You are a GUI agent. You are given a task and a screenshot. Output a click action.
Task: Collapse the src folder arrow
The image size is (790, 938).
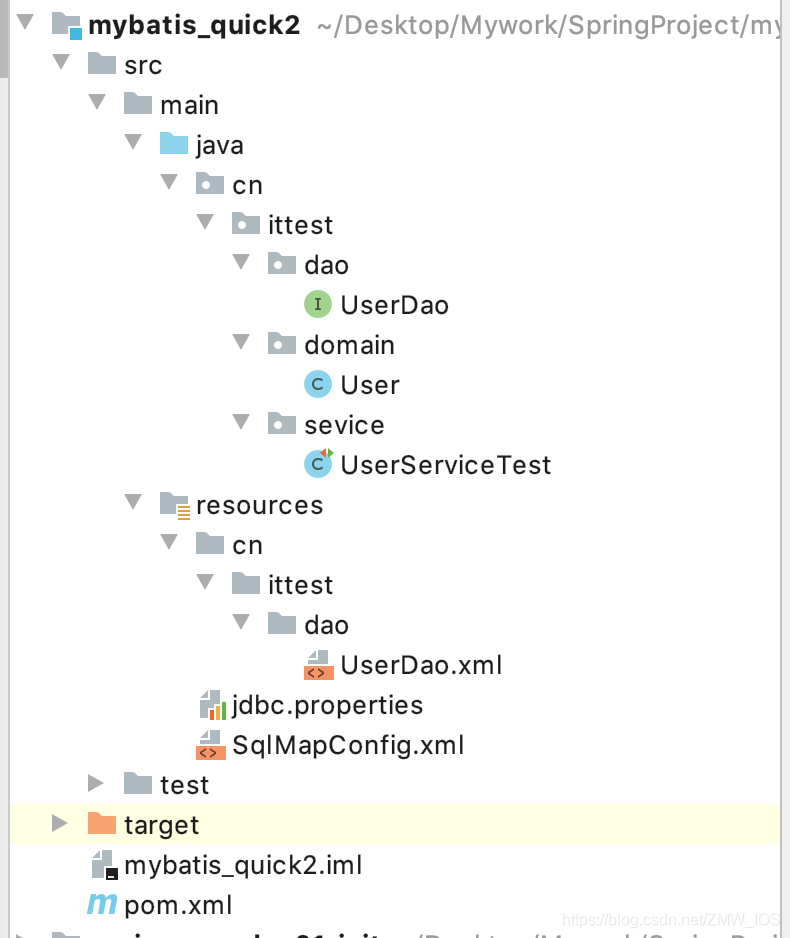[62, 62]
